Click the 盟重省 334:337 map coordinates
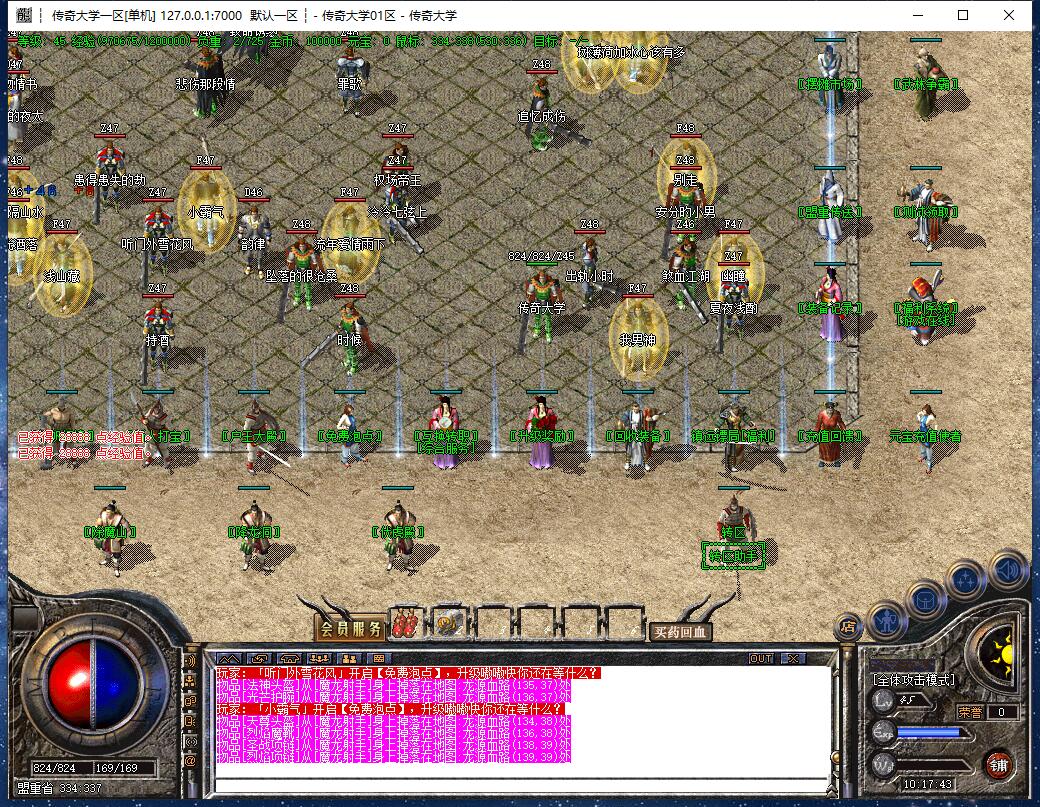Viewport: 1040px width, 807px height. (59, 788)
